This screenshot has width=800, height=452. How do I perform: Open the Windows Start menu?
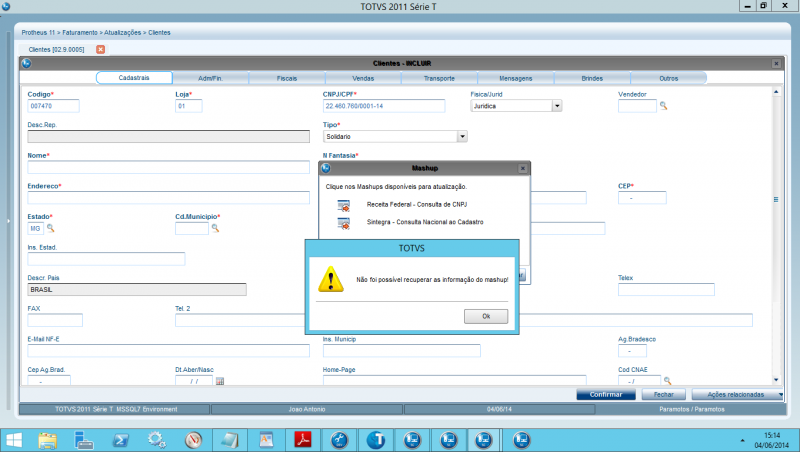14,440
